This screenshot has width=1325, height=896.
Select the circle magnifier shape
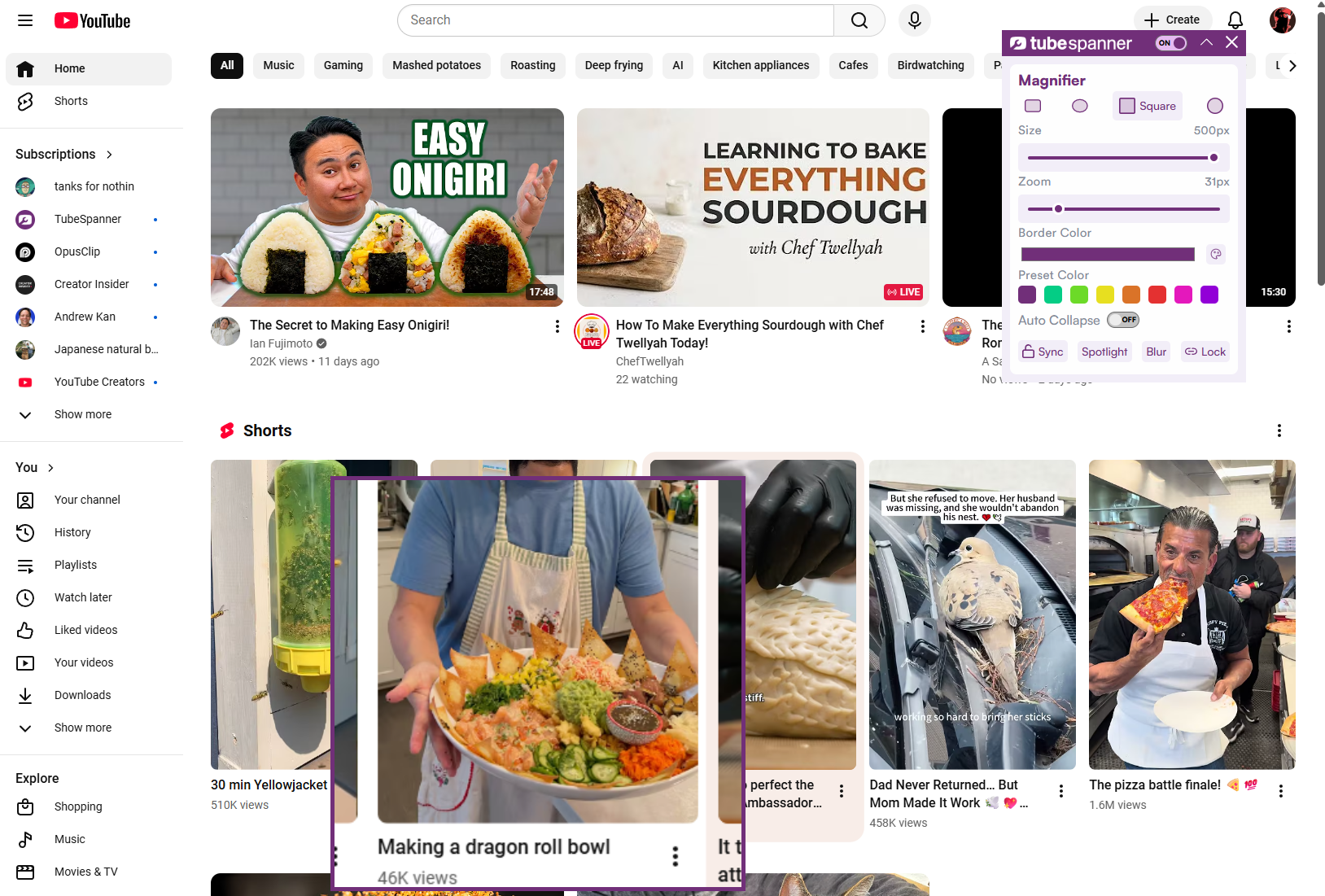pos(1215,106)
